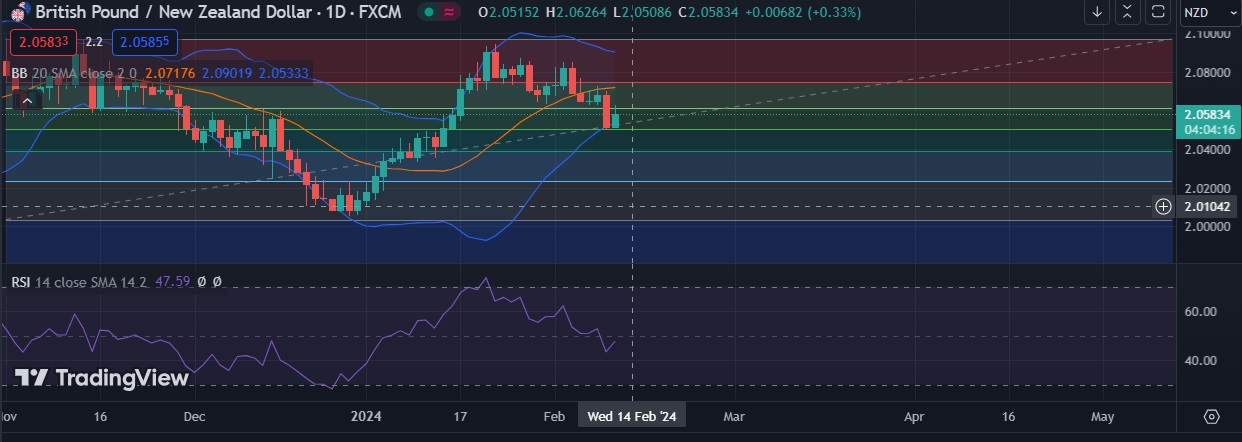Click the Apr label on the time axis

tap(914, 415)
